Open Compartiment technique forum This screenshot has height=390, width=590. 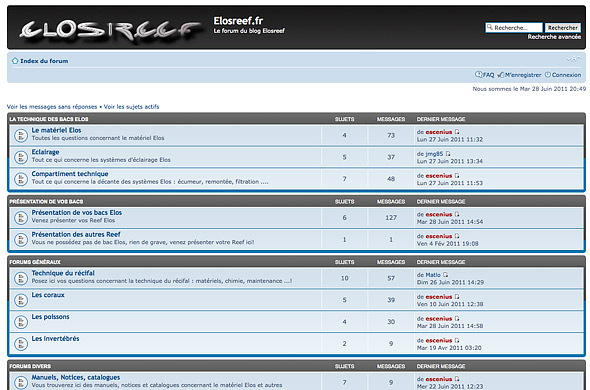point(70,174)
